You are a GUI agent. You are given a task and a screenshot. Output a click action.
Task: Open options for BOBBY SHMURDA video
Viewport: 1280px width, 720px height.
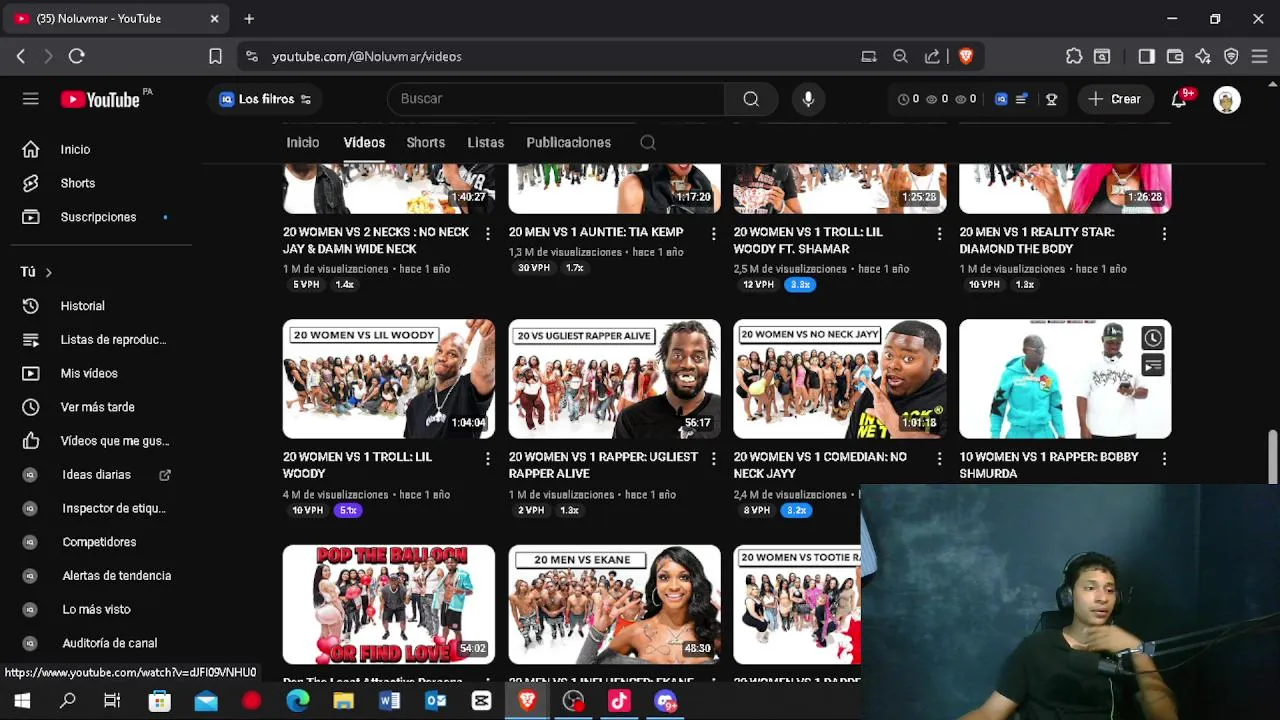(1164, 458)
